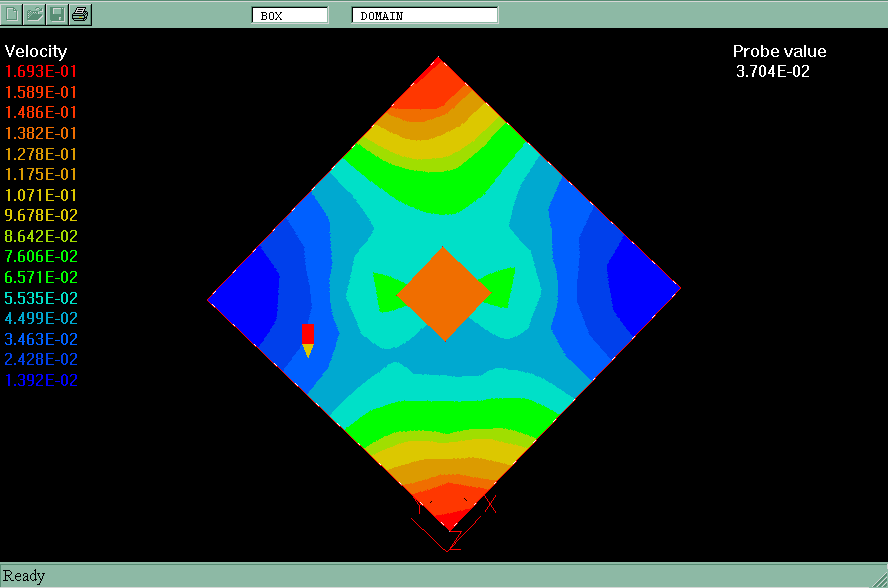
Task: Click the Velocity legend title
Action: (x=36, y=51)
